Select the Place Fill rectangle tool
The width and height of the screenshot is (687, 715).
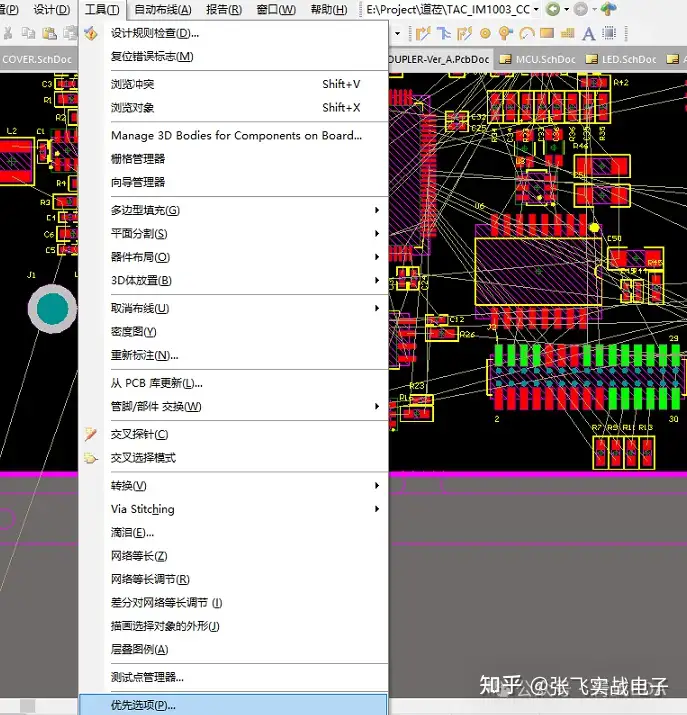pos(546,33)
